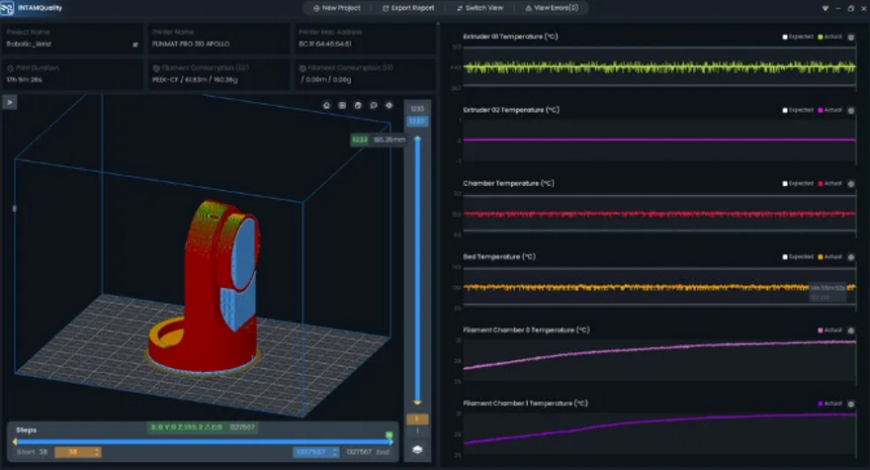Click the third viewport toolbar icon

[358, 105]
